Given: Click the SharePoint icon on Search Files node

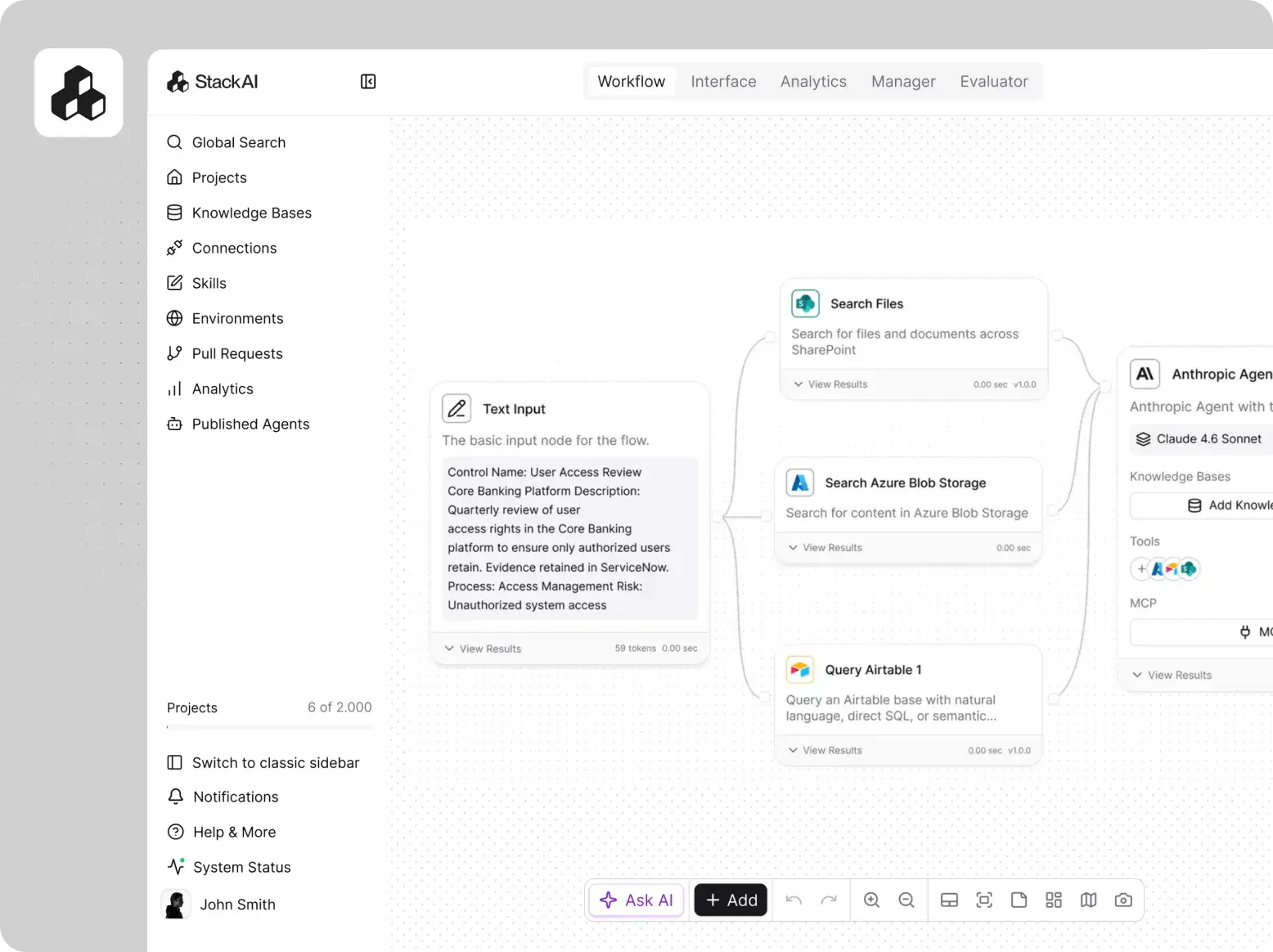Looking at the screenshot, I should (806, 303).
